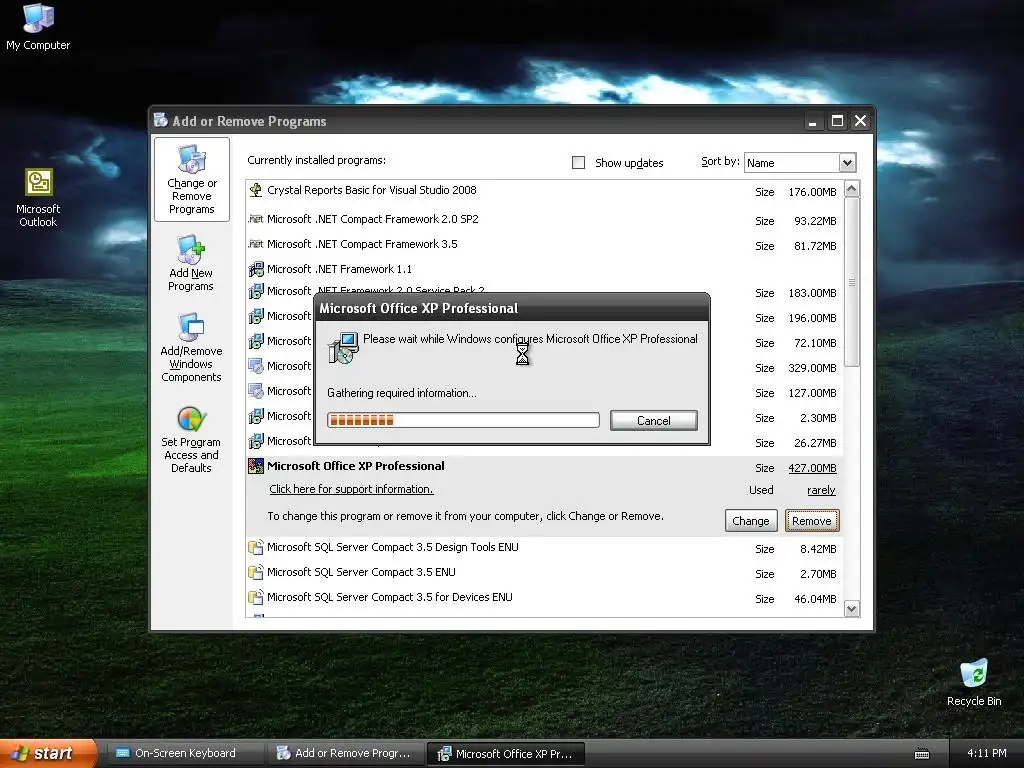Click icon of 2.30MB program row
Viewport: 1024px width, 768px height.
256,416
